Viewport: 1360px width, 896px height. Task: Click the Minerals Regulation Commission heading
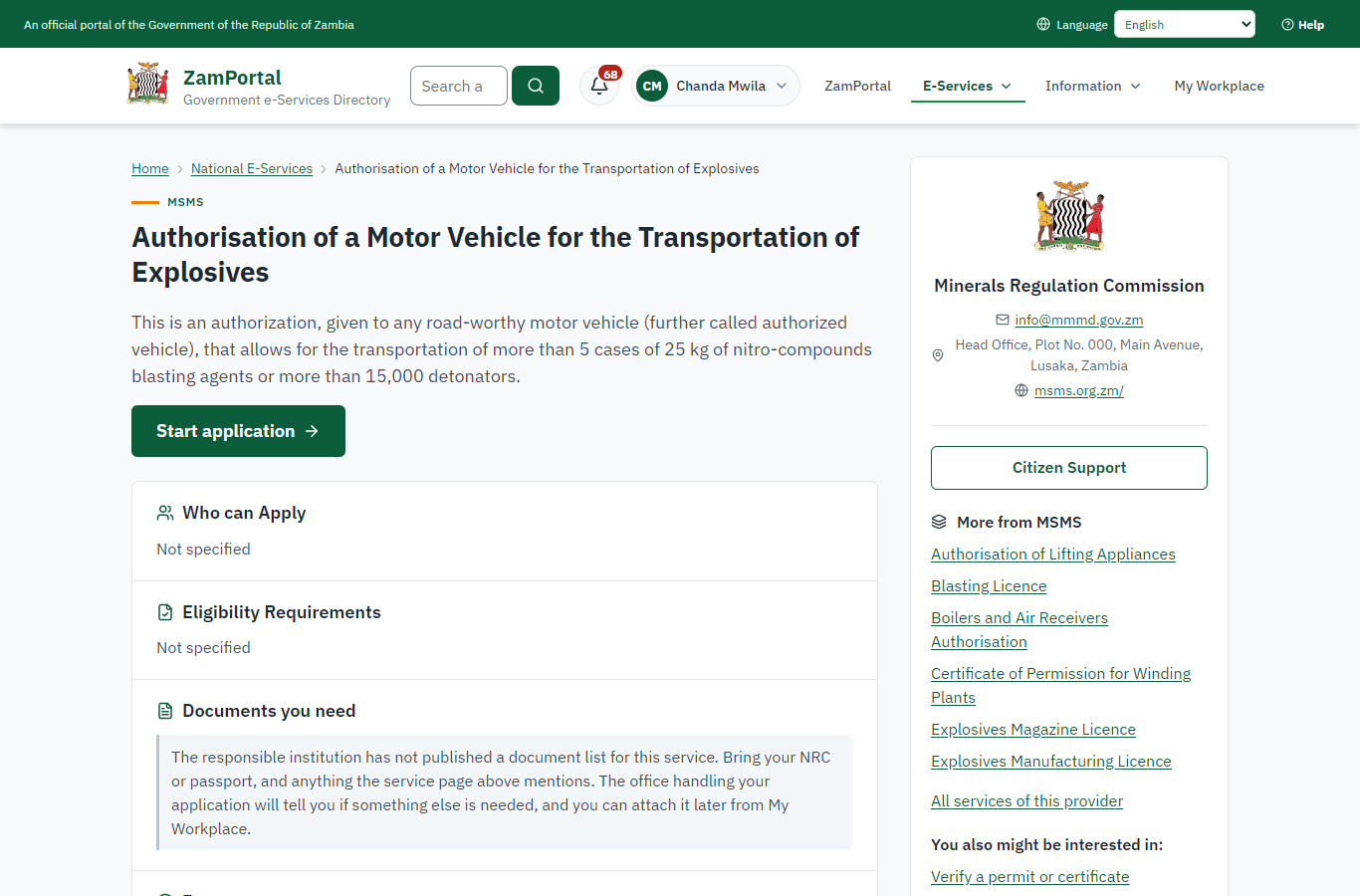(x=1069, y=286)
